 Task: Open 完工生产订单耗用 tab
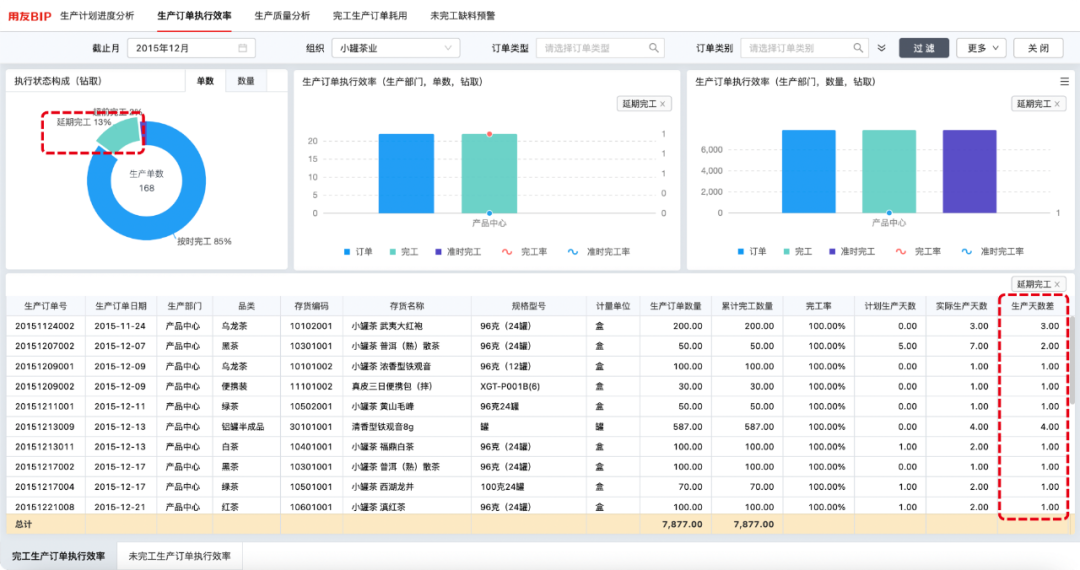370,16
